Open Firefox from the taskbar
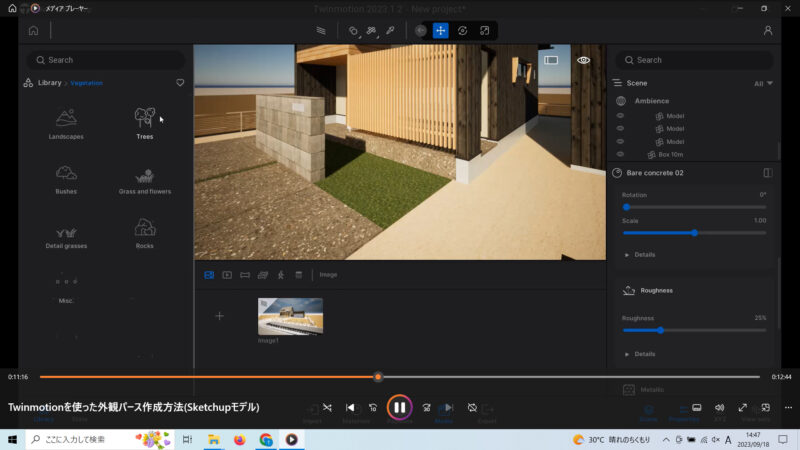 point(239,439)
